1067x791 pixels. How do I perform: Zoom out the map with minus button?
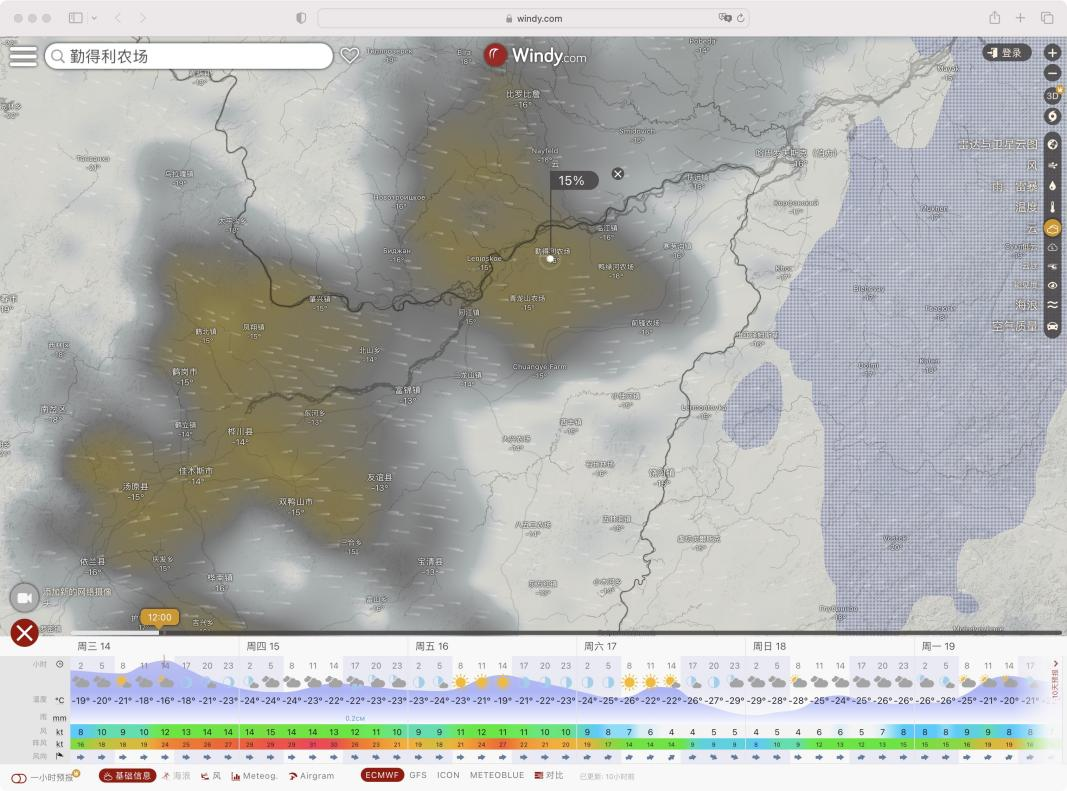point(1052,73)
